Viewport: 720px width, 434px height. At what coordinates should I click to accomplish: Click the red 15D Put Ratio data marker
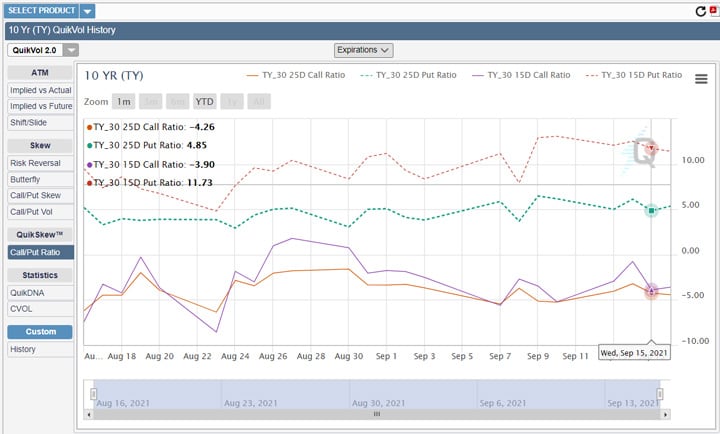(x=651, y=148)
